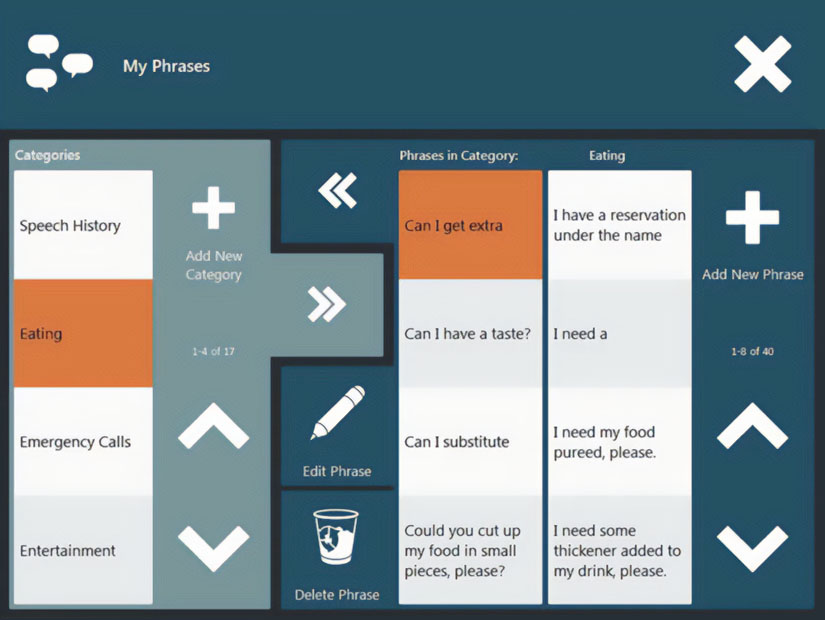Choose phrase 'I need my food pureed, please.'
The image size is (825, 620).
pos(620,442)
